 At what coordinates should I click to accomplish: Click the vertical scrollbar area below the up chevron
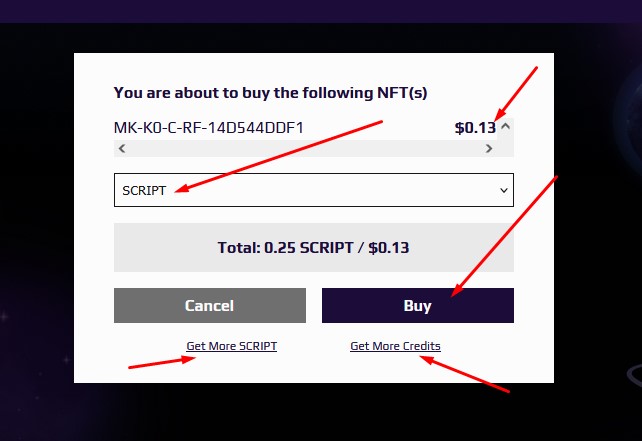506,145
